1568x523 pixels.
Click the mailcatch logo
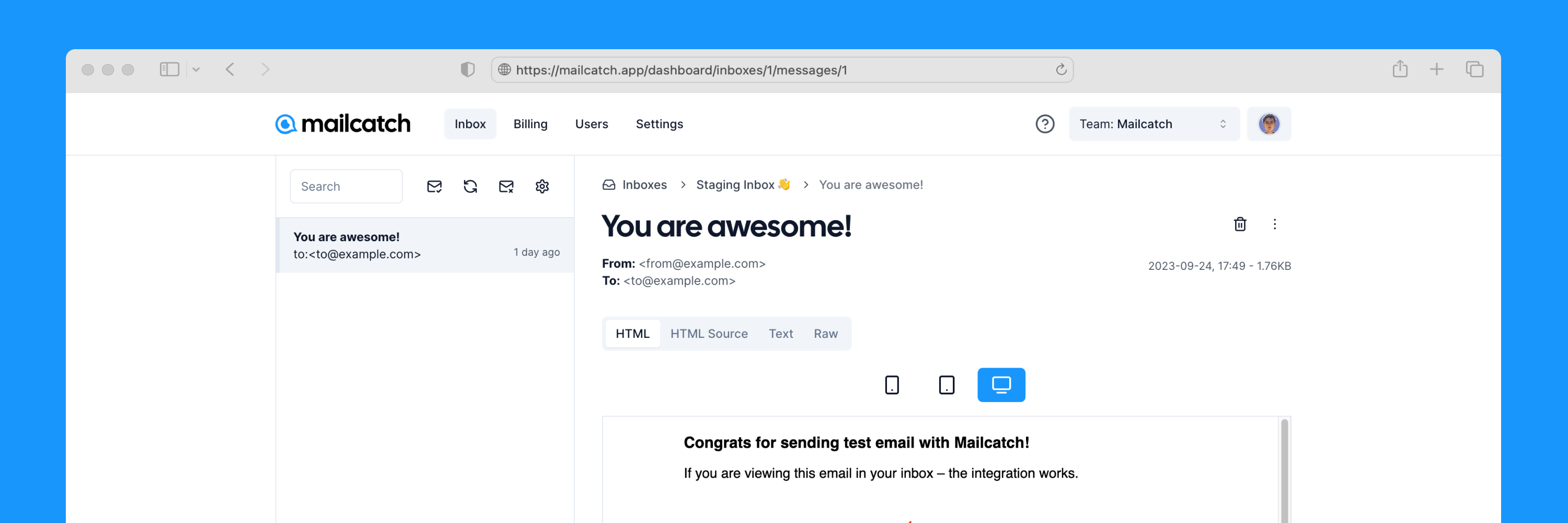(x=343, y=123)
